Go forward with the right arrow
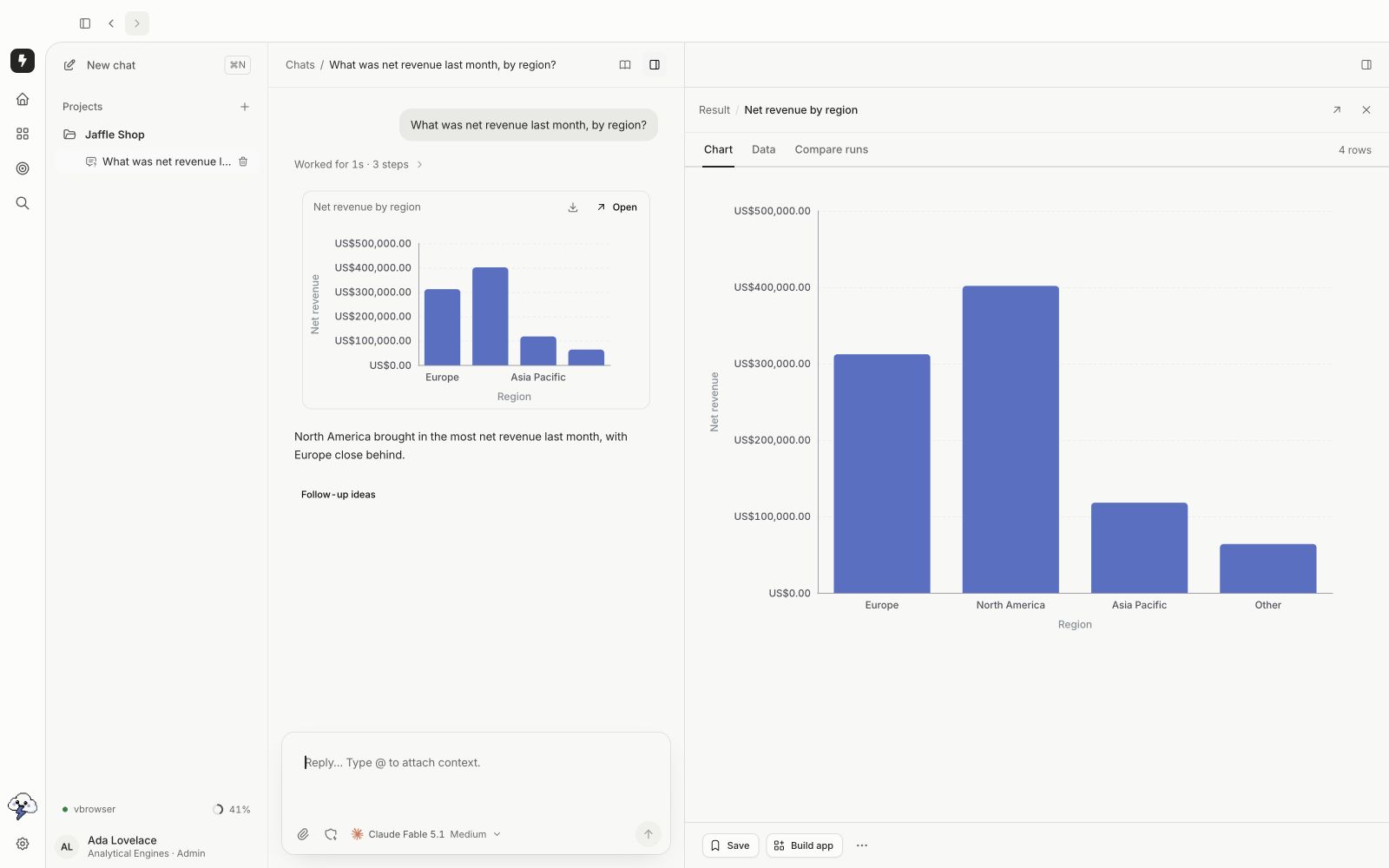 (x=137, y=23)
